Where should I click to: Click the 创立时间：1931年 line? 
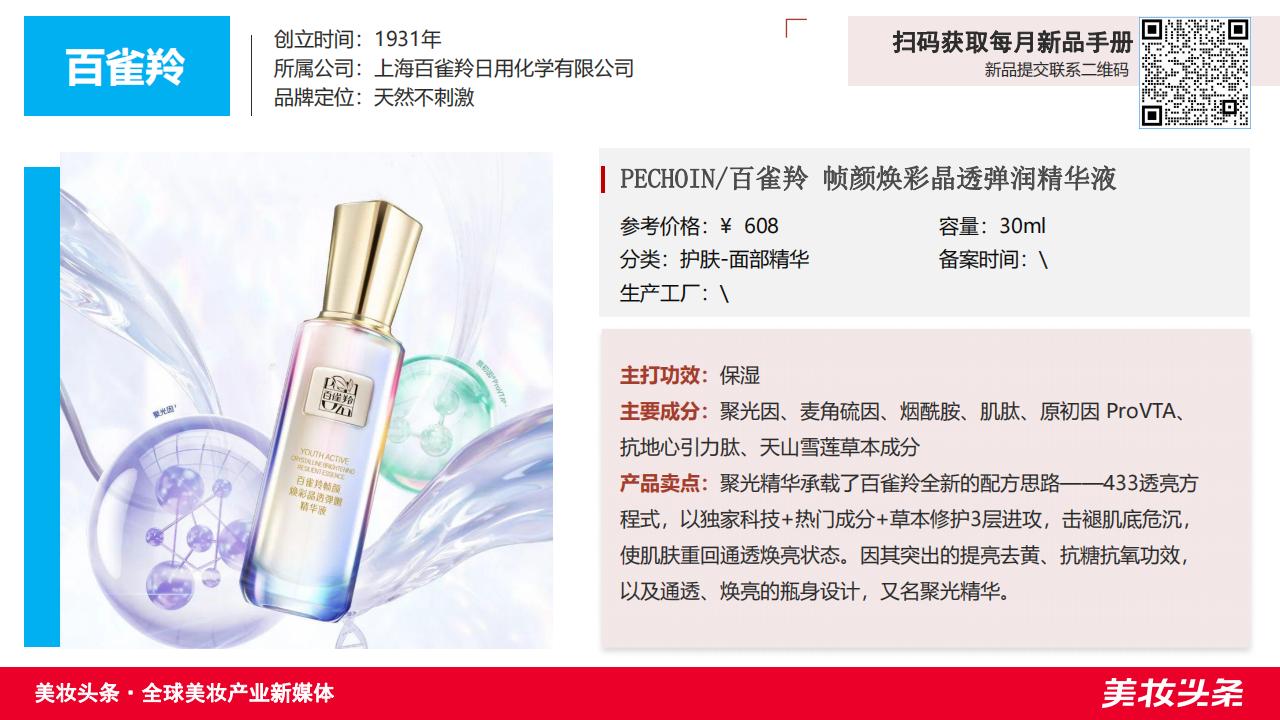coord(358,40)
